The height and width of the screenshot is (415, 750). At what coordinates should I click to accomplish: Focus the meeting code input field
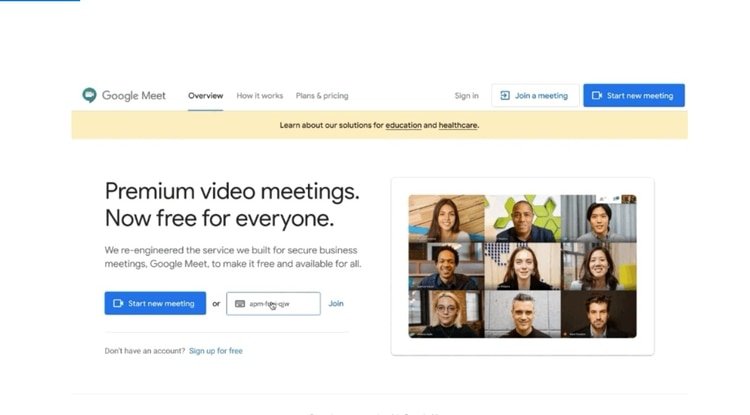[273, 304]
